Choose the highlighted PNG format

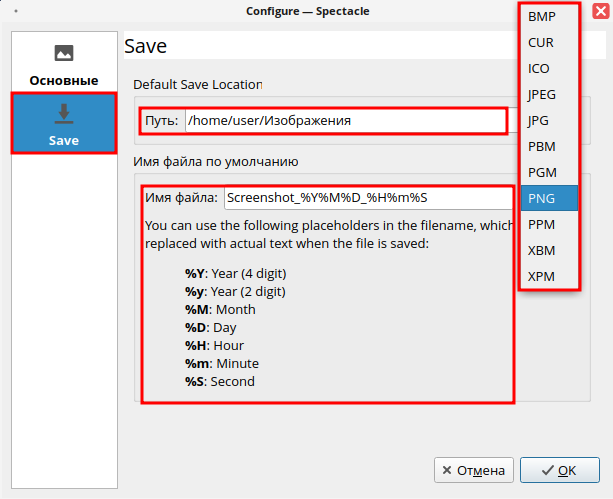coord(541,198)
